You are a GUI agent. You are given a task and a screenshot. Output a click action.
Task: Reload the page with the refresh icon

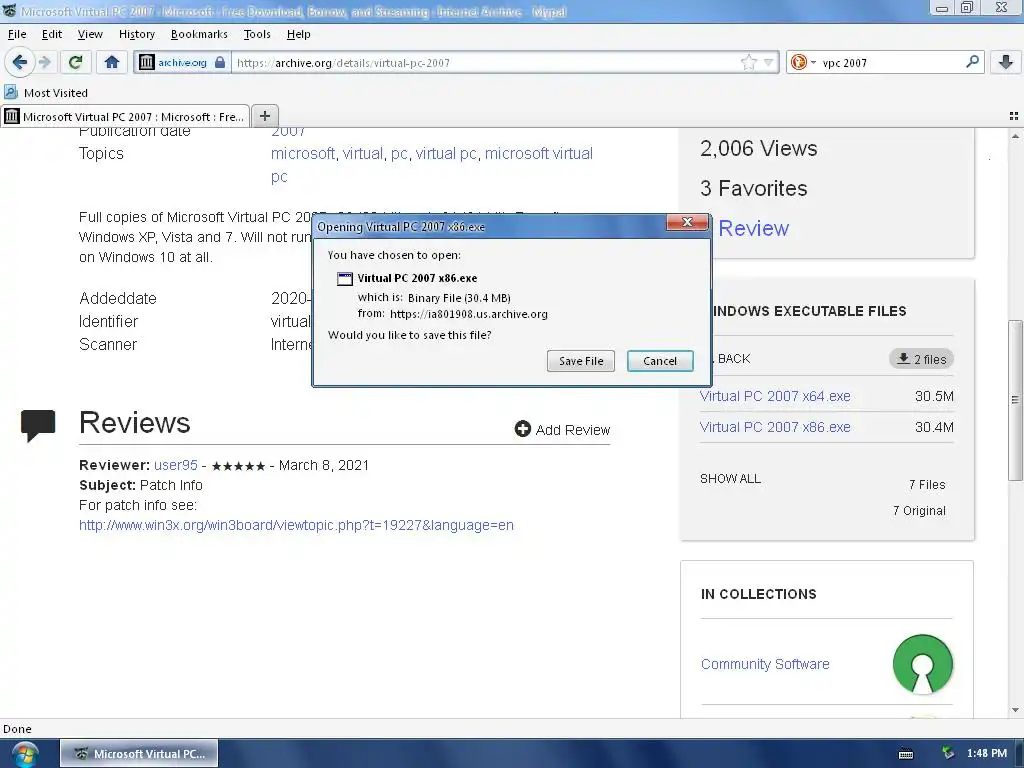75,63
